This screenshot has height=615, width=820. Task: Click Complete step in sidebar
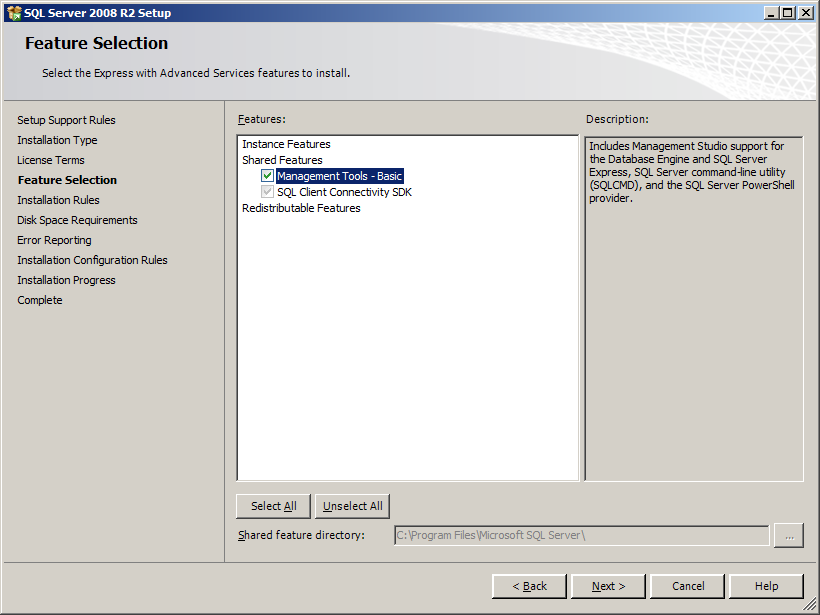click(x=39, y=300)
